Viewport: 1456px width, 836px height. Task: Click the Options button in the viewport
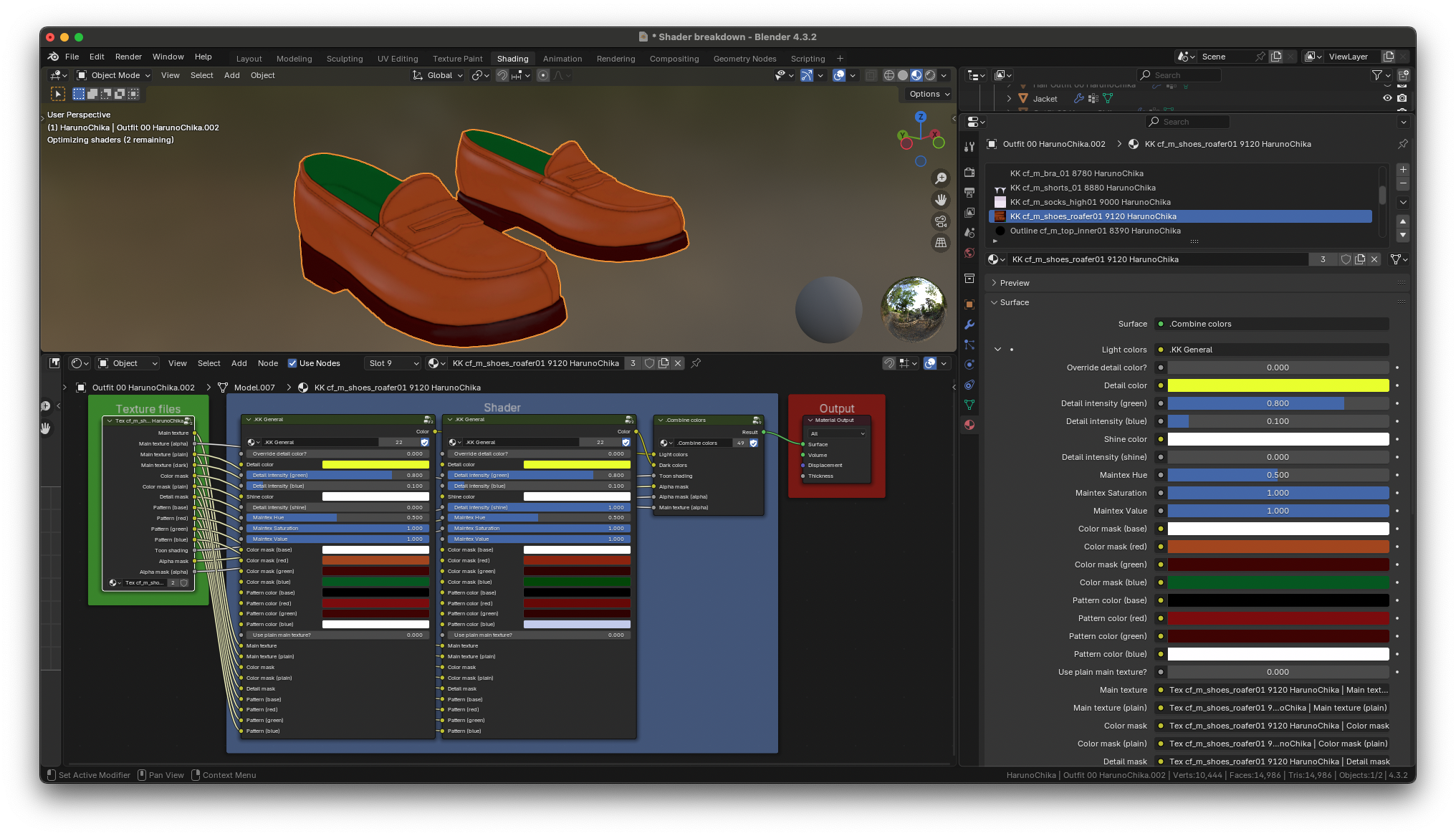tap(929, 94)
